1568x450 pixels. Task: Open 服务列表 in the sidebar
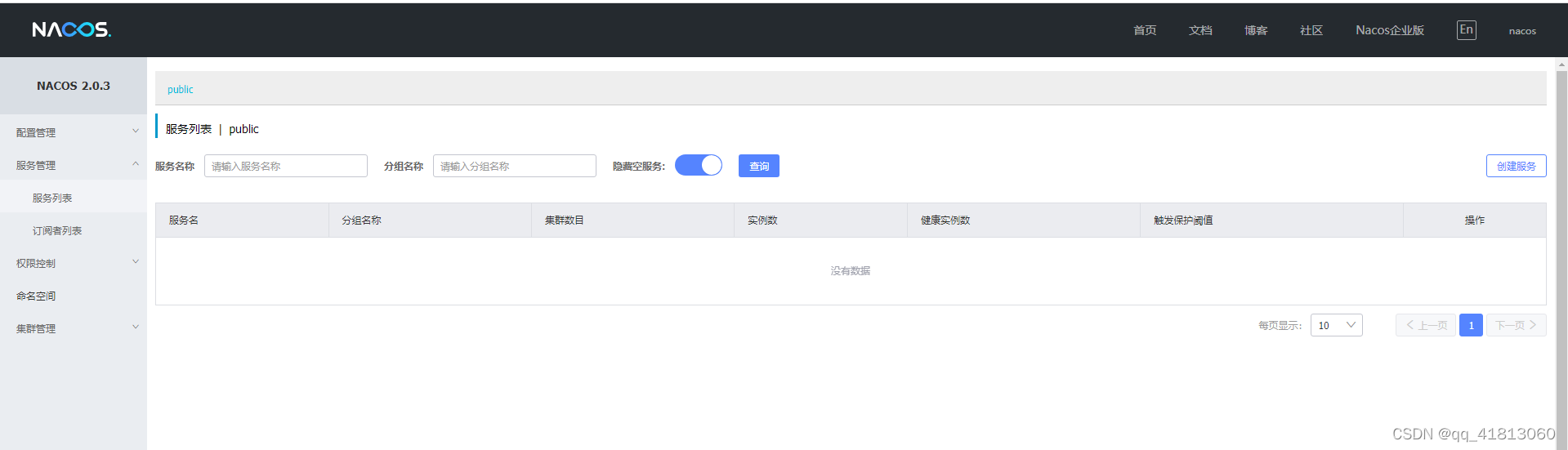[74, 198]
